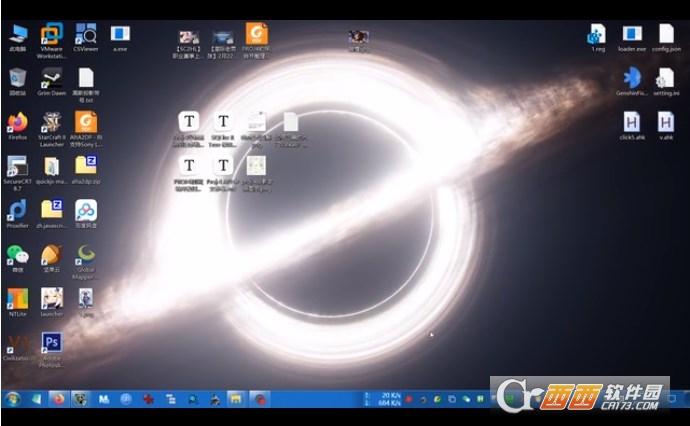Open the Proxifier shortcut
This screenshot has height=426, width=690.
18,214
